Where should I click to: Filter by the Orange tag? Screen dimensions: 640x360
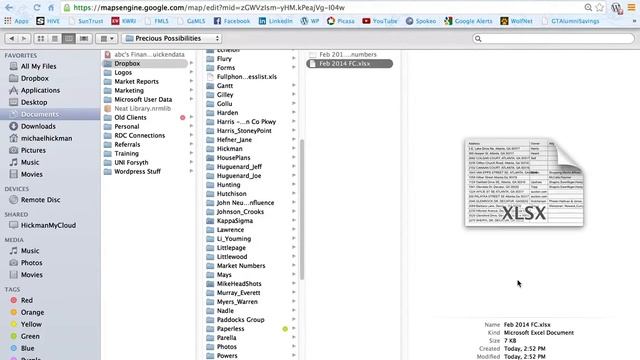[32, 312]
